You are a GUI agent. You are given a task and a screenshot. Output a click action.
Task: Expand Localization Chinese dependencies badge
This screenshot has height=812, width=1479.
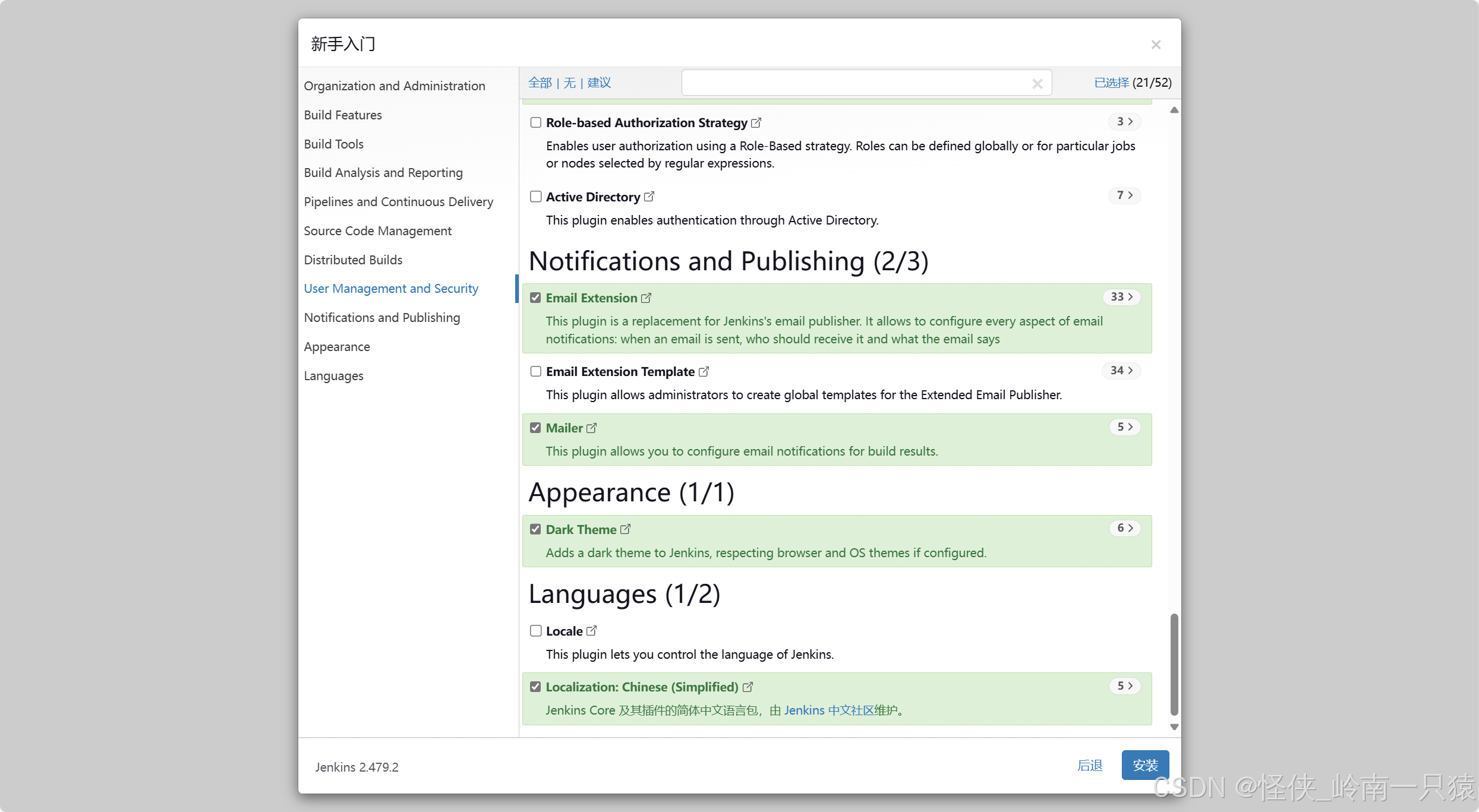click(1125, 686)
